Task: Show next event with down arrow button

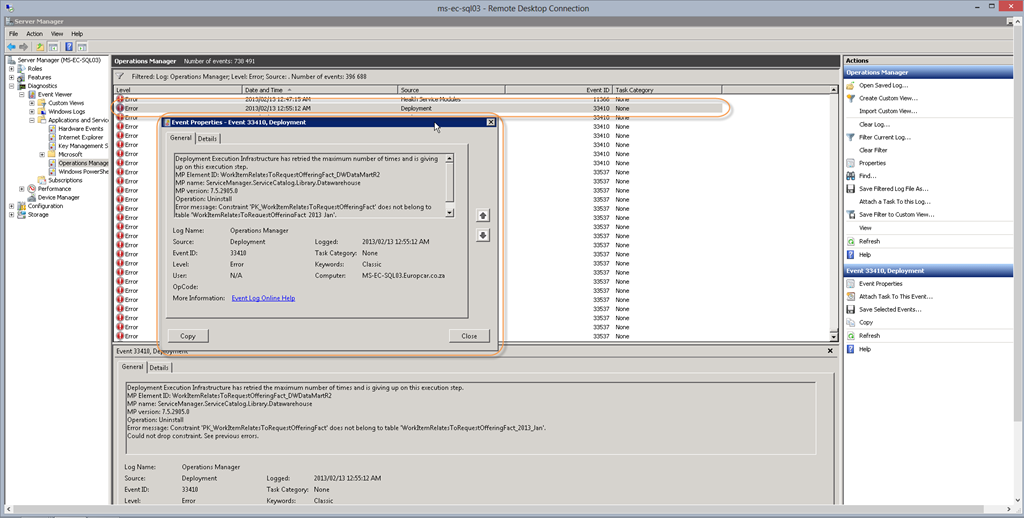Action: (483, 235)
